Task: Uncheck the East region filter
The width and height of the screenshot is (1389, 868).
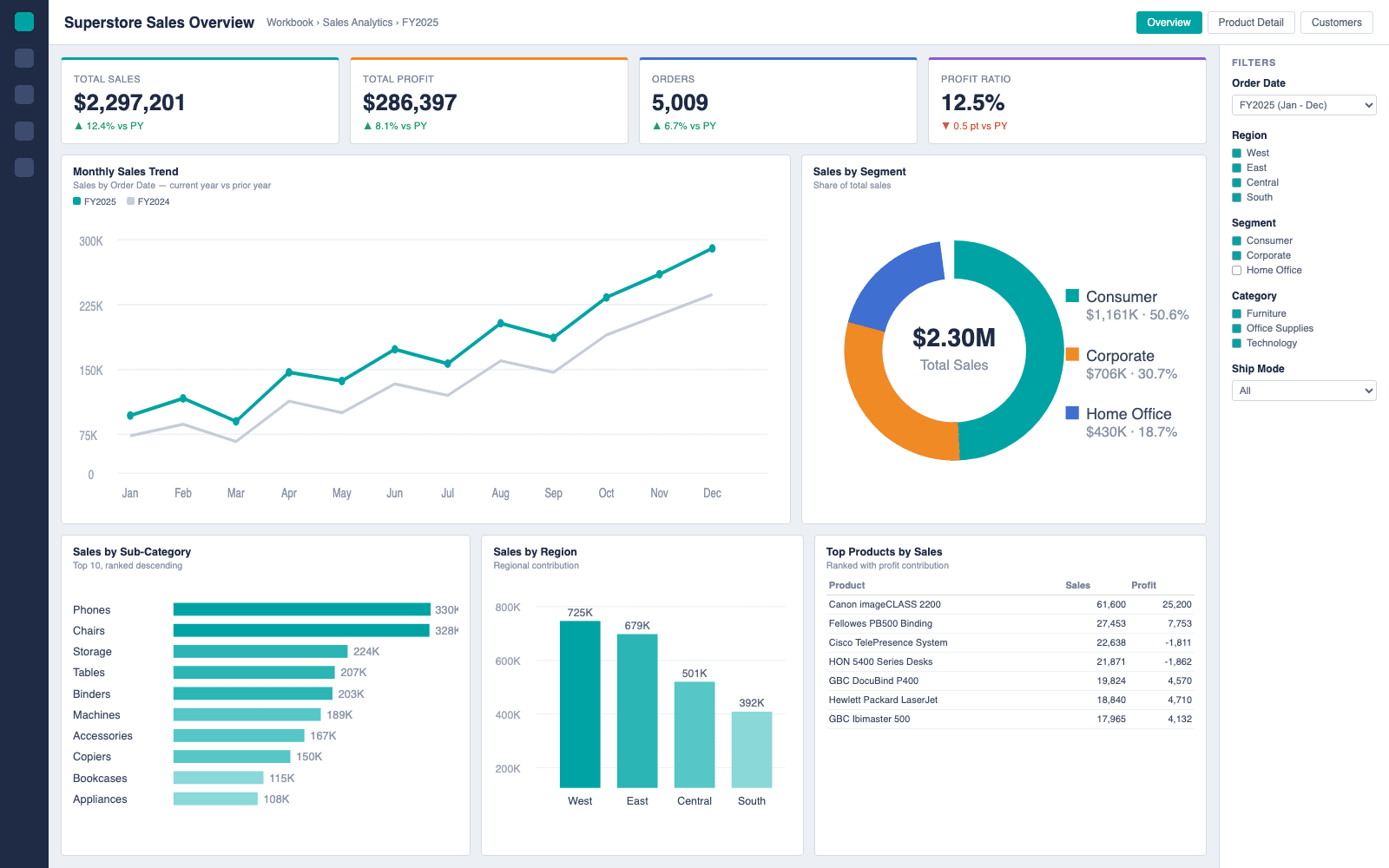Action: 1237,168
